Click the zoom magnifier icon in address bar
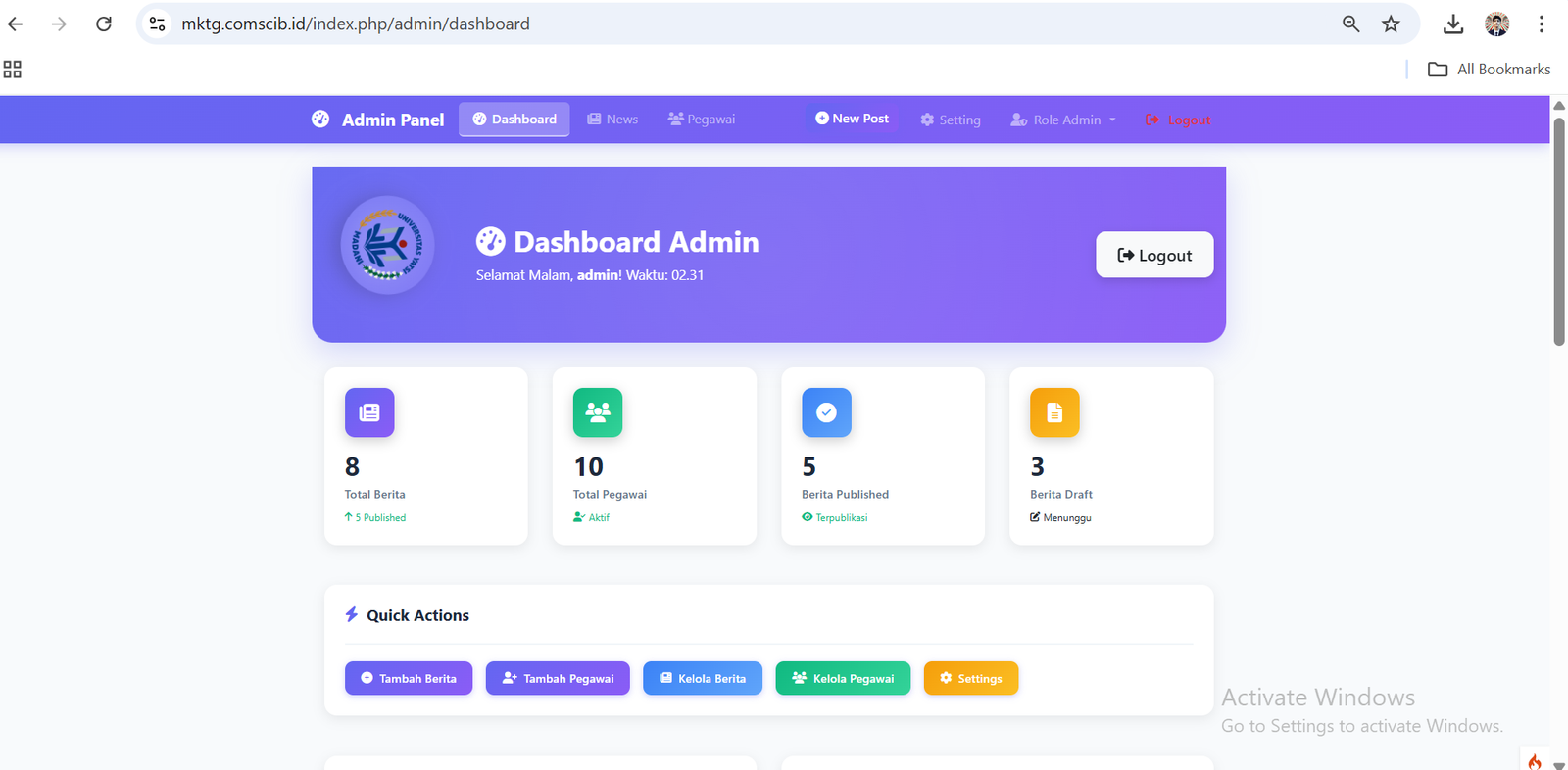The width and height of the screenshot is (1568, 770). click(x=1350, y=24)
